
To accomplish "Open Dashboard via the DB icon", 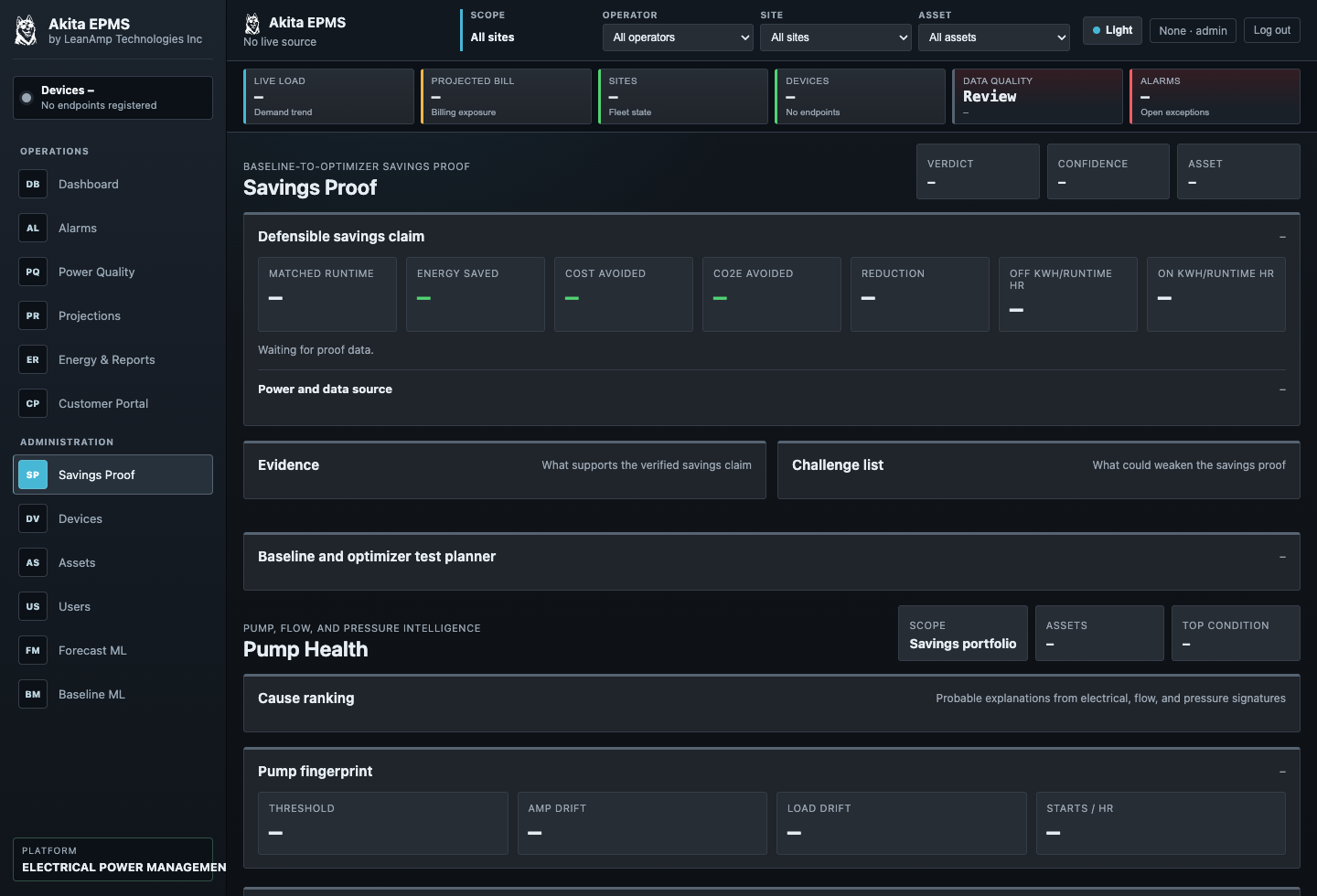I will coord(33,184).
